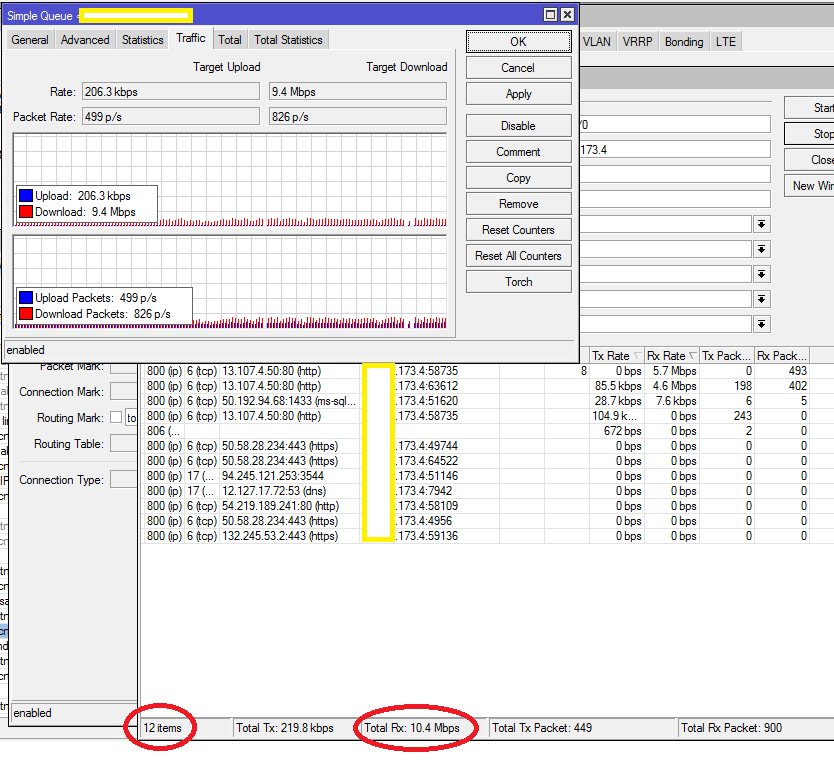Switch to the Total Statistics tab

pos(288,40)
